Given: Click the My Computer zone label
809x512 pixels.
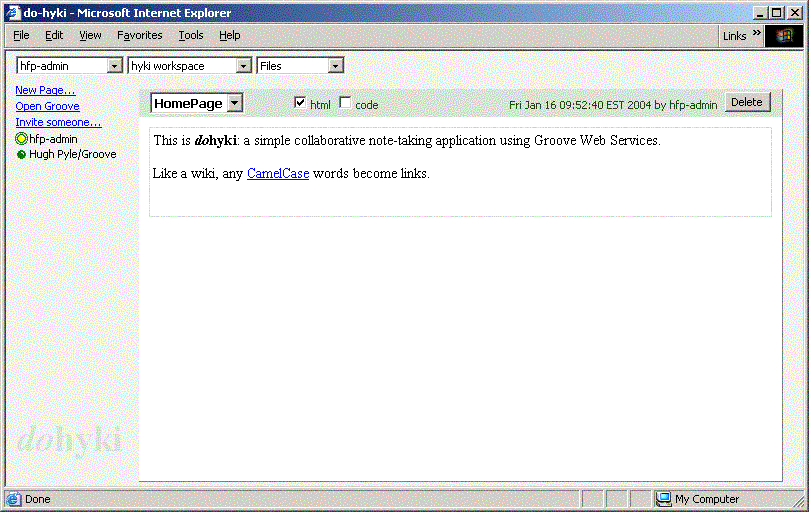Looking at the screenshot, I should [x=707, y=499].
